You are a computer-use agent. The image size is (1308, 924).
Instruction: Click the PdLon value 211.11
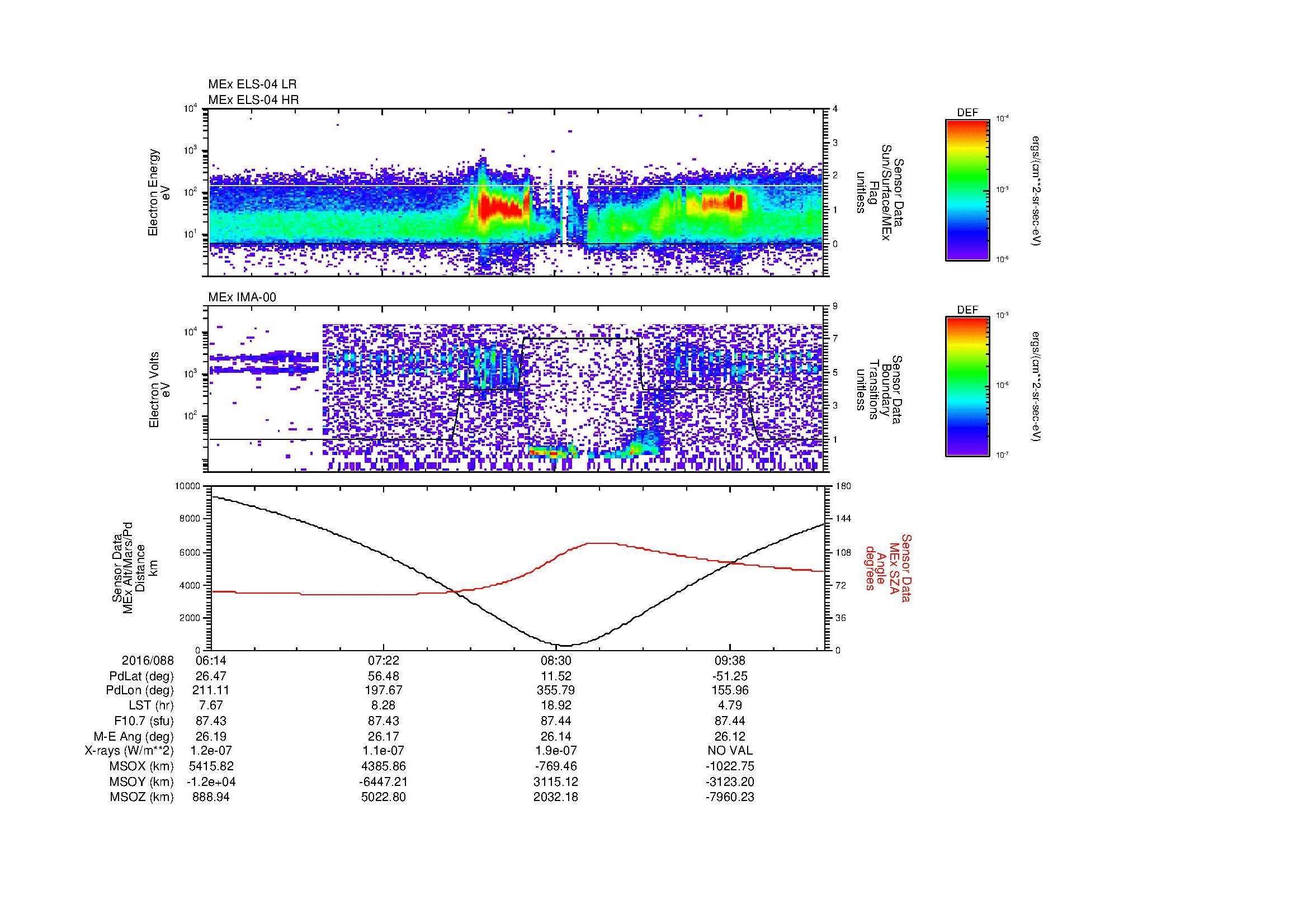tap(211, 690)
